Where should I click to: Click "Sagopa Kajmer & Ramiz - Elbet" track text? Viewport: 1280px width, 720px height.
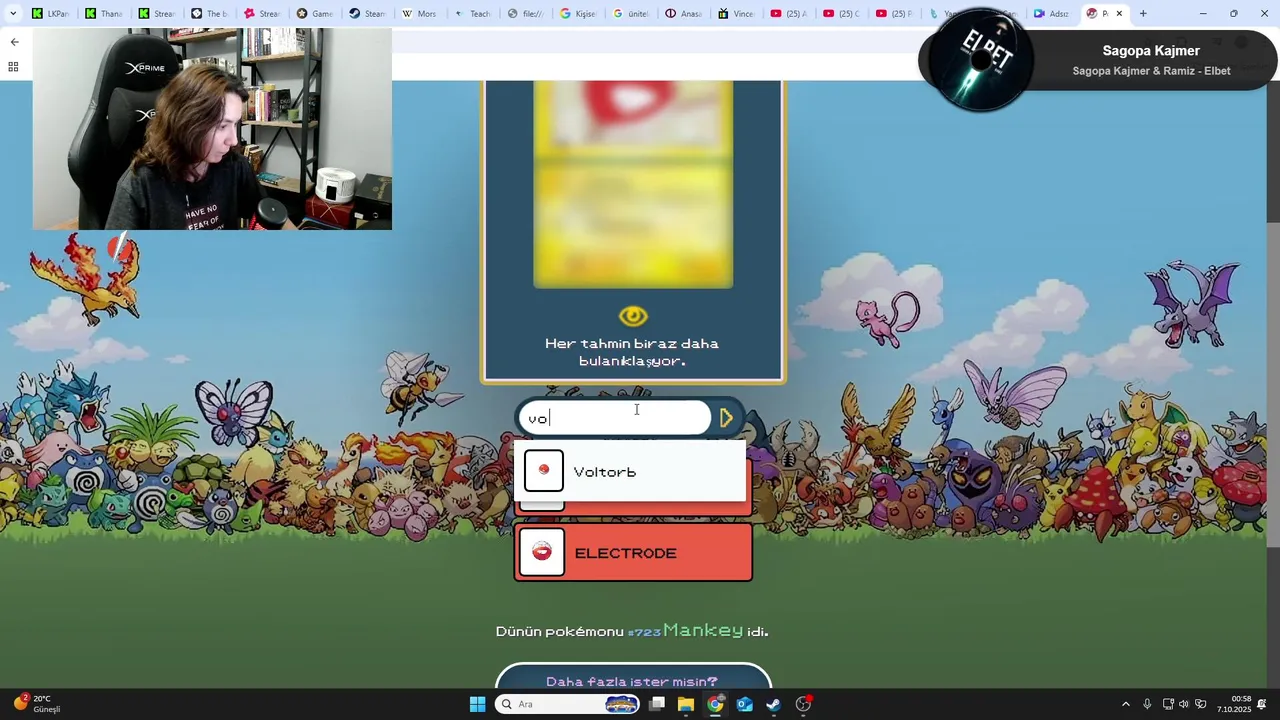click(x=1151, y=71)
